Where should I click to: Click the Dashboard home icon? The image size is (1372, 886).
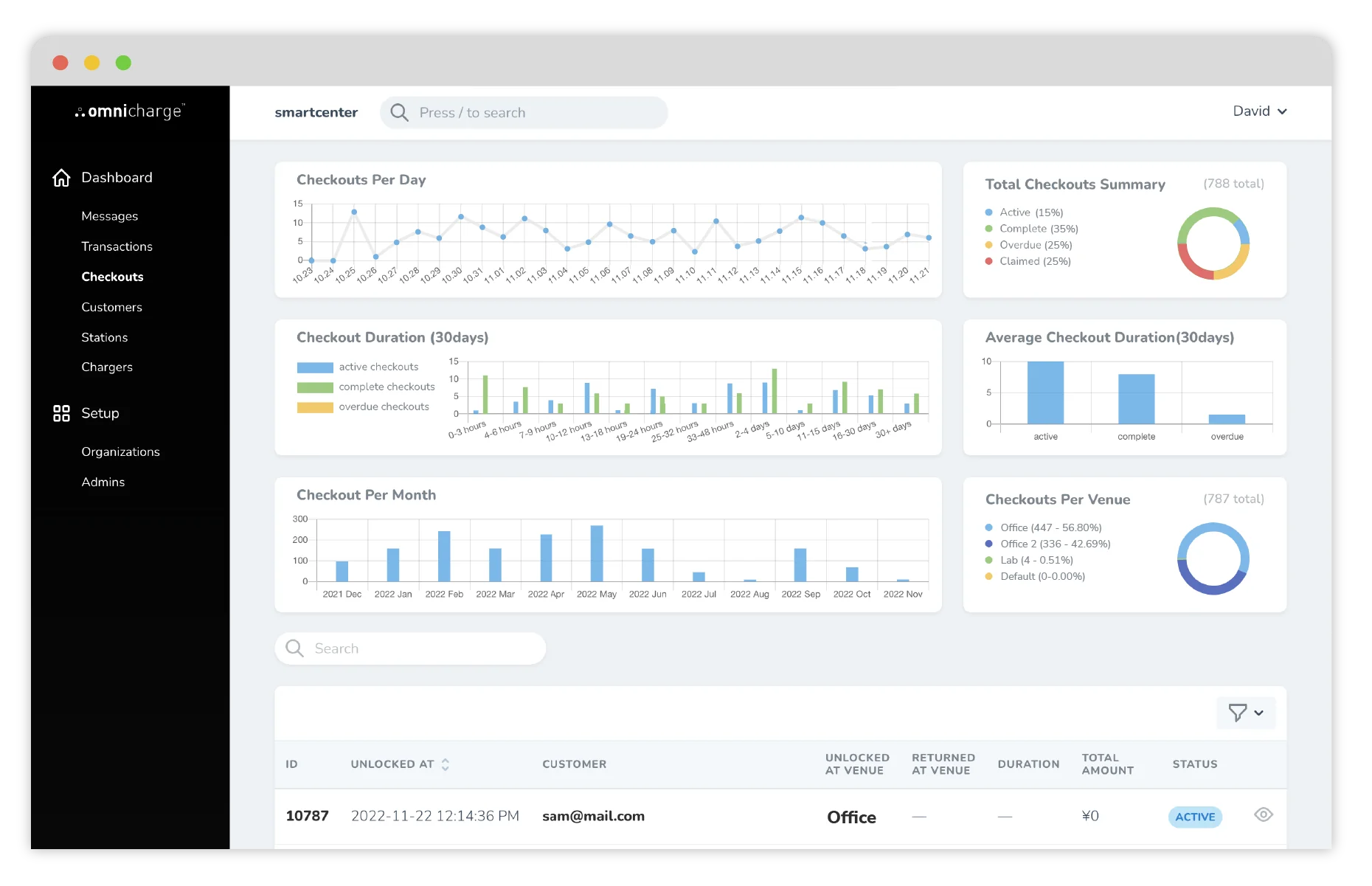[x=61, y=178]
